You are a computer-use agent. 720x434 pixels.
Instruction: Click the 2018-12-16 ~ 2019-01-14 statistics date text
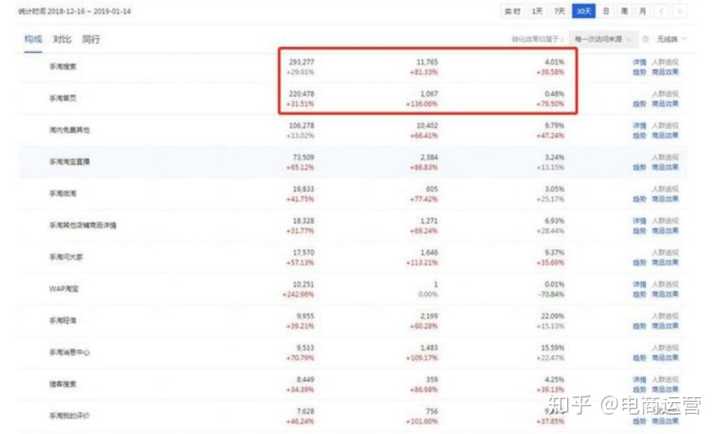tap(74, 11)
